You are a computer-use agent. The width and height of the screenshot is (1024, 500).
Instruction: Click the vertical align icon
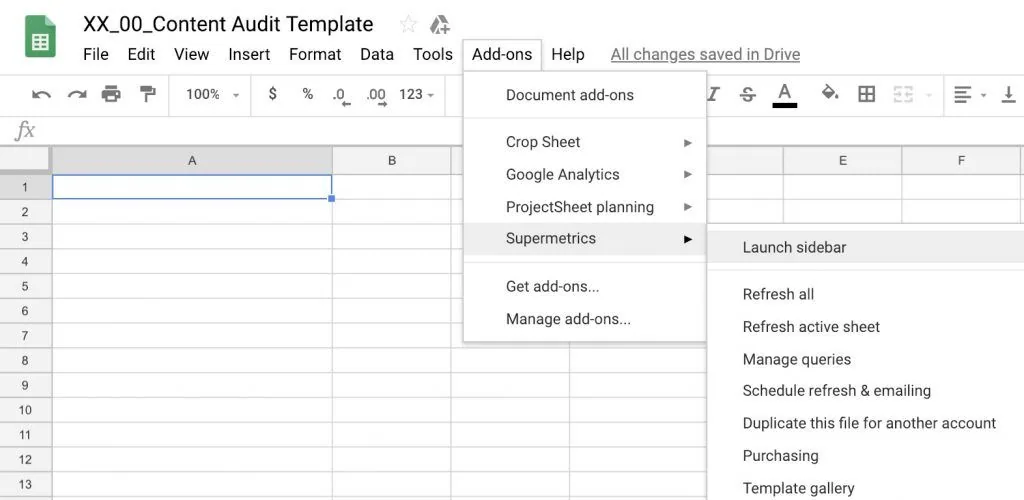pos(1009,95)
